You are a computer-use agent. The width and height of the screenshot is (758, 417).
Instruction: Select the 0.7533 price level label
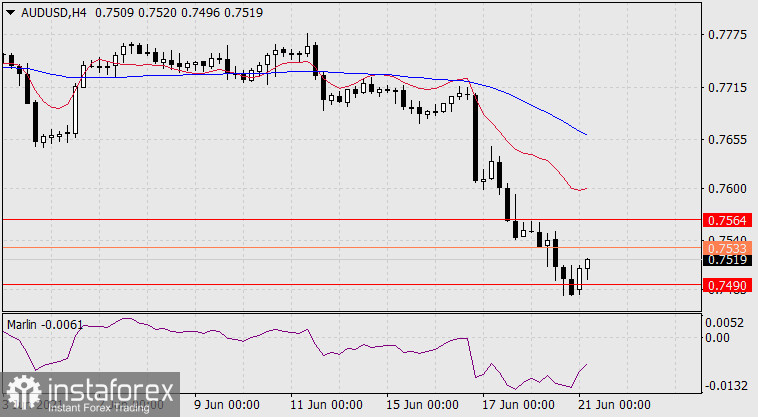(x=726, y=247)
